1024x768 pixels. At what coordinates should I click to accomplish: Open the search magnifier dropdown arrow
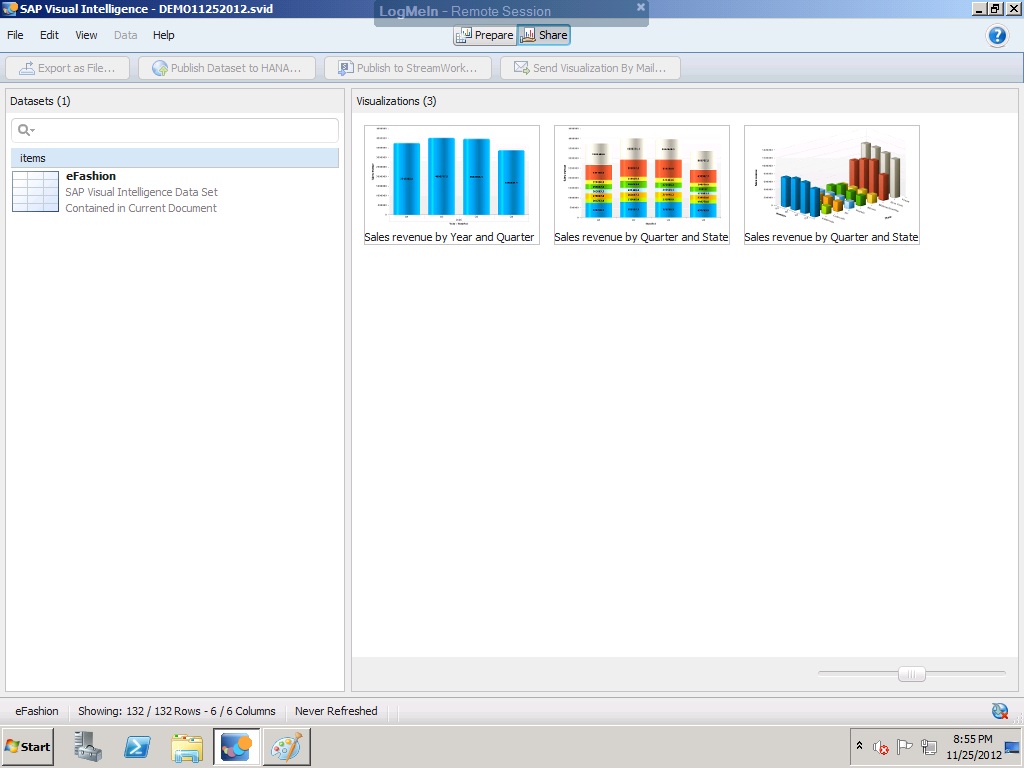coord(33,131)
